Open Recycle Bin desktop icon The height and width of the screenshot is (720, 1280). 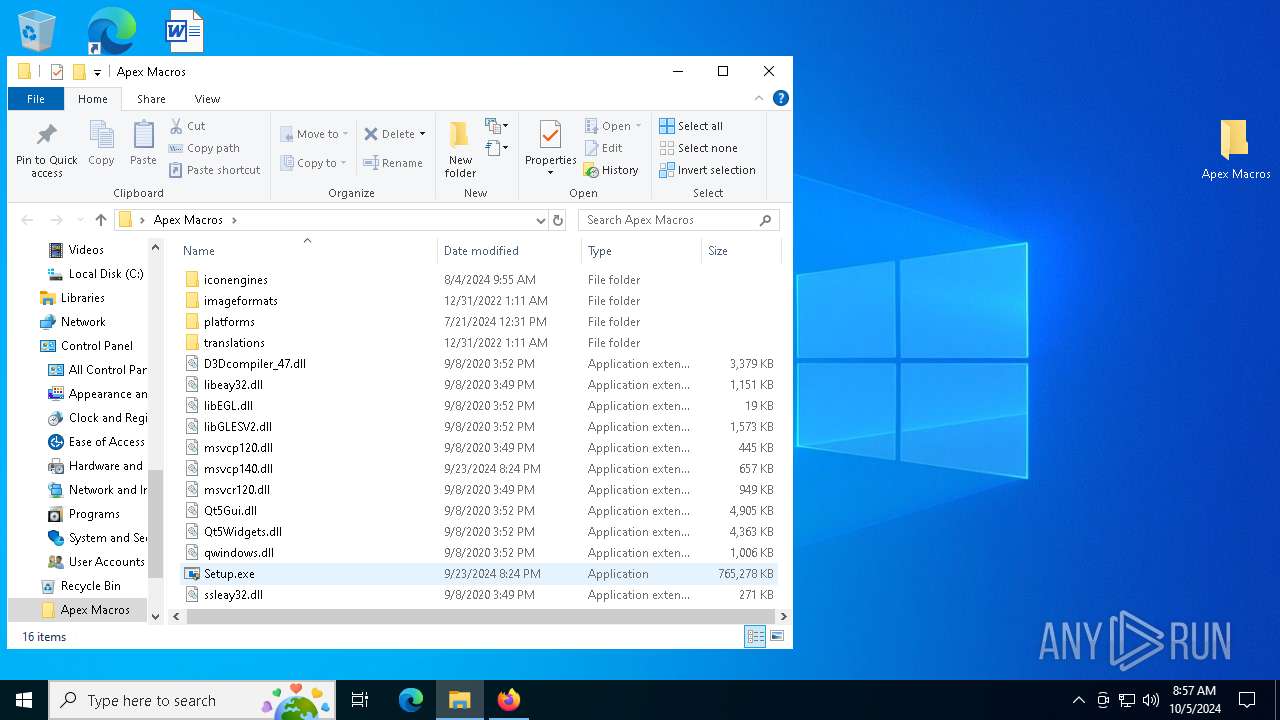point(37,30)
